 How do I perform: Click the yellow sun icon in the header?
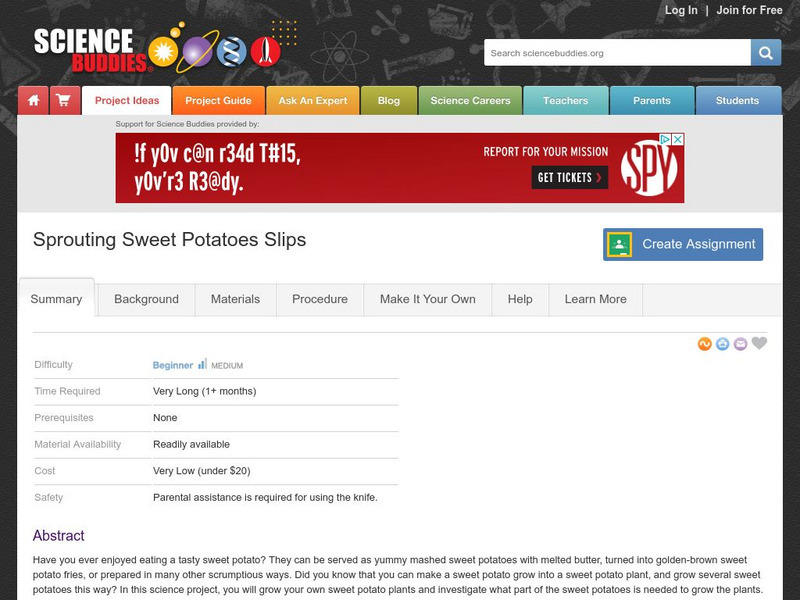click(163, 52)
